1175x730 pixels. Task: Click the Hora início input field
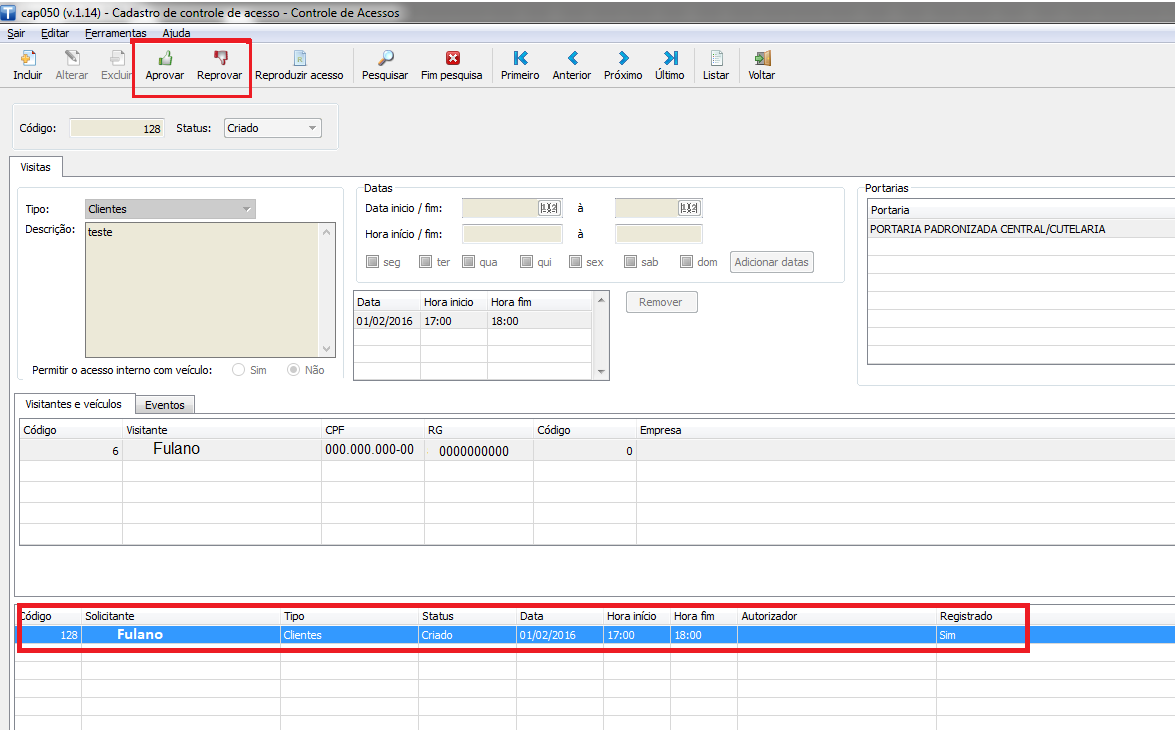click(x=513, y=234)
